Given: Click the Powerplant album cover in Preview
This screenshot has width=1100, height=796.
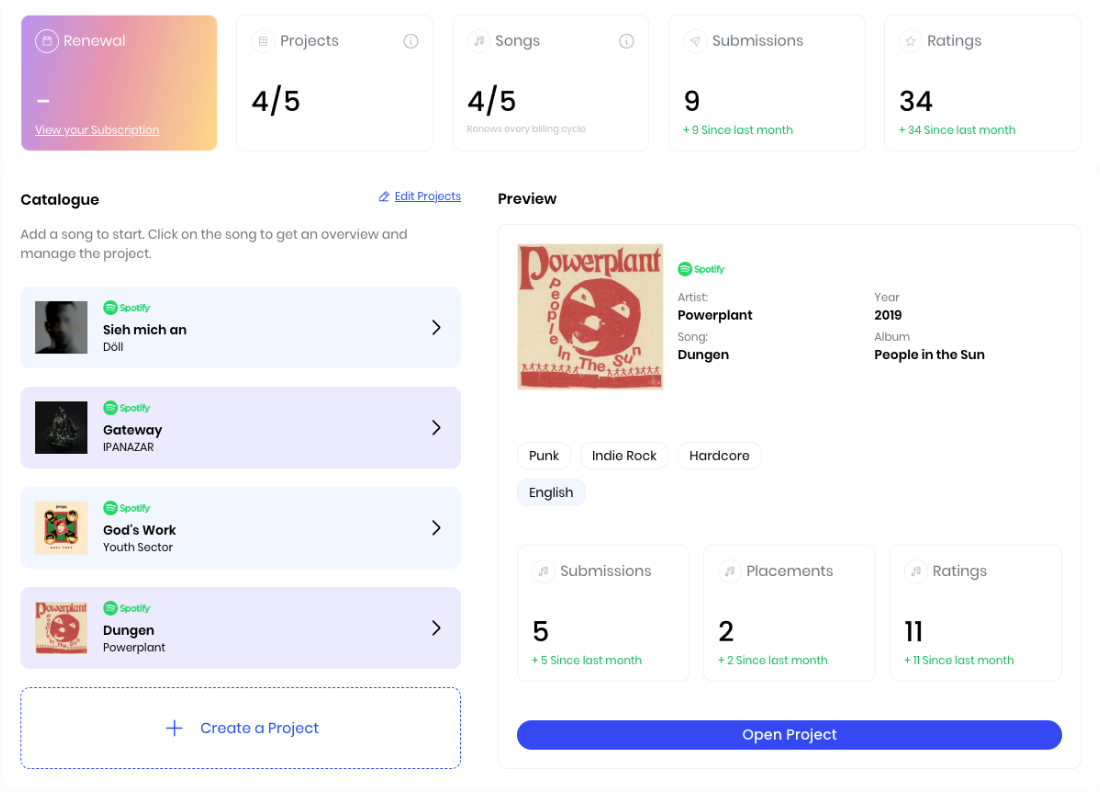Looking at the screenshot, I should tap(590, 317).
